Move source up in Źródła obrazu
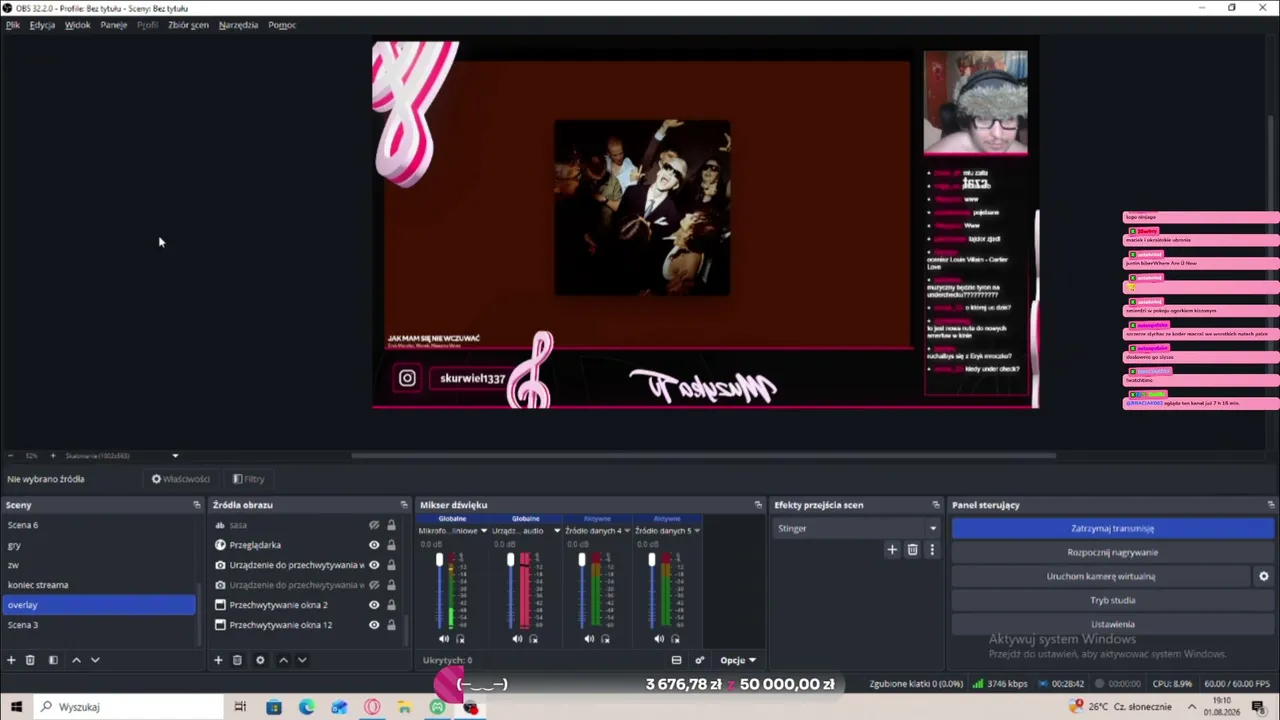Viewport: 1280px width, 720px height. 283,660
